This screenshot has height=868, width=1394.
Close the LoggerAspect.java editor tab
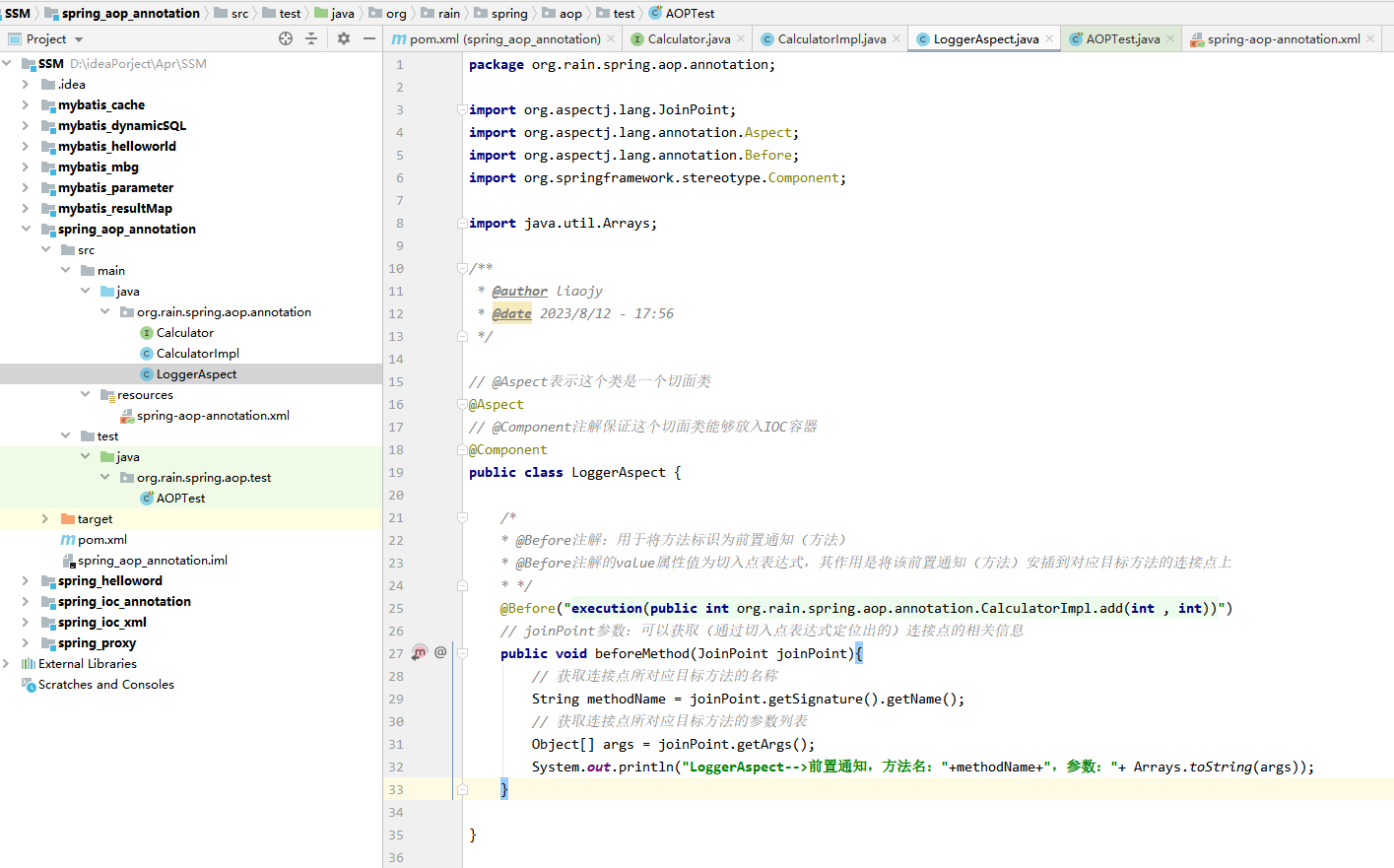click(x=1049, y=38)
